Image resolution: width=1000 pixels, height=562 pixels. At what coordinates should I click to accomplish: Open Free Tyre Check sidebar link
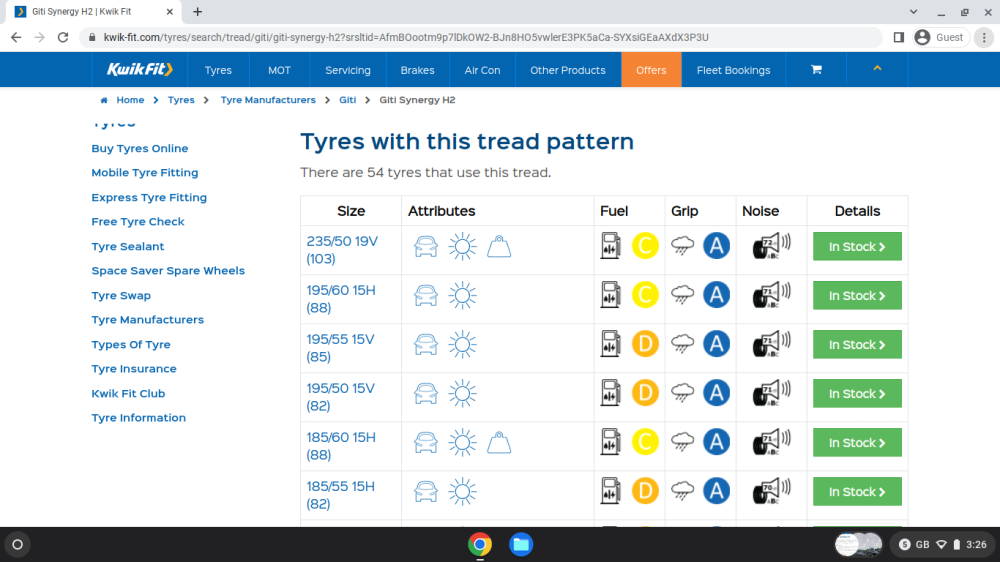138,221
